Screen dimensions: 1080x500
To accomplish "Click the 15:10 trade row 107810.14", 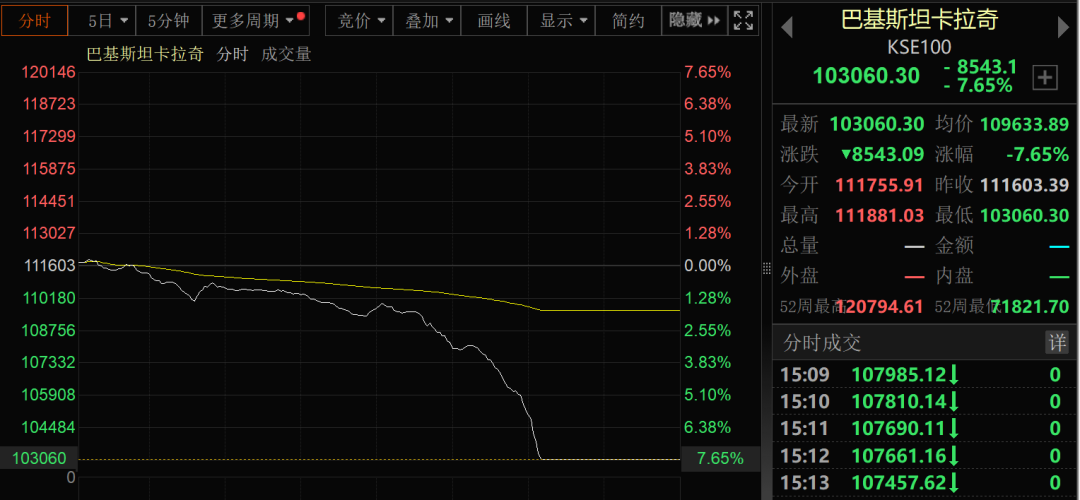I will click(926, 402).
